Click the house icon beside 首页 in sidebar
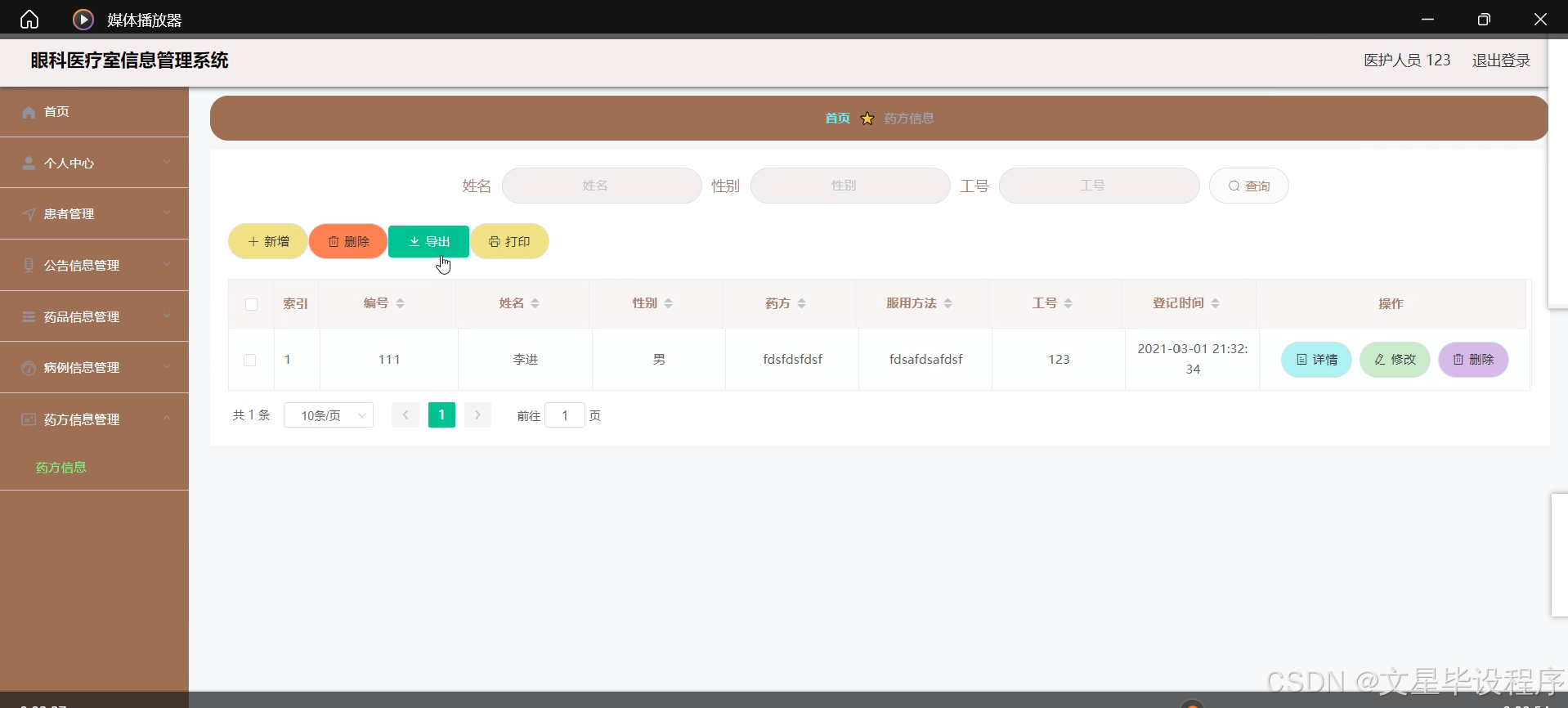Screen dimensions: 1568x708 (x=29, y=112)
